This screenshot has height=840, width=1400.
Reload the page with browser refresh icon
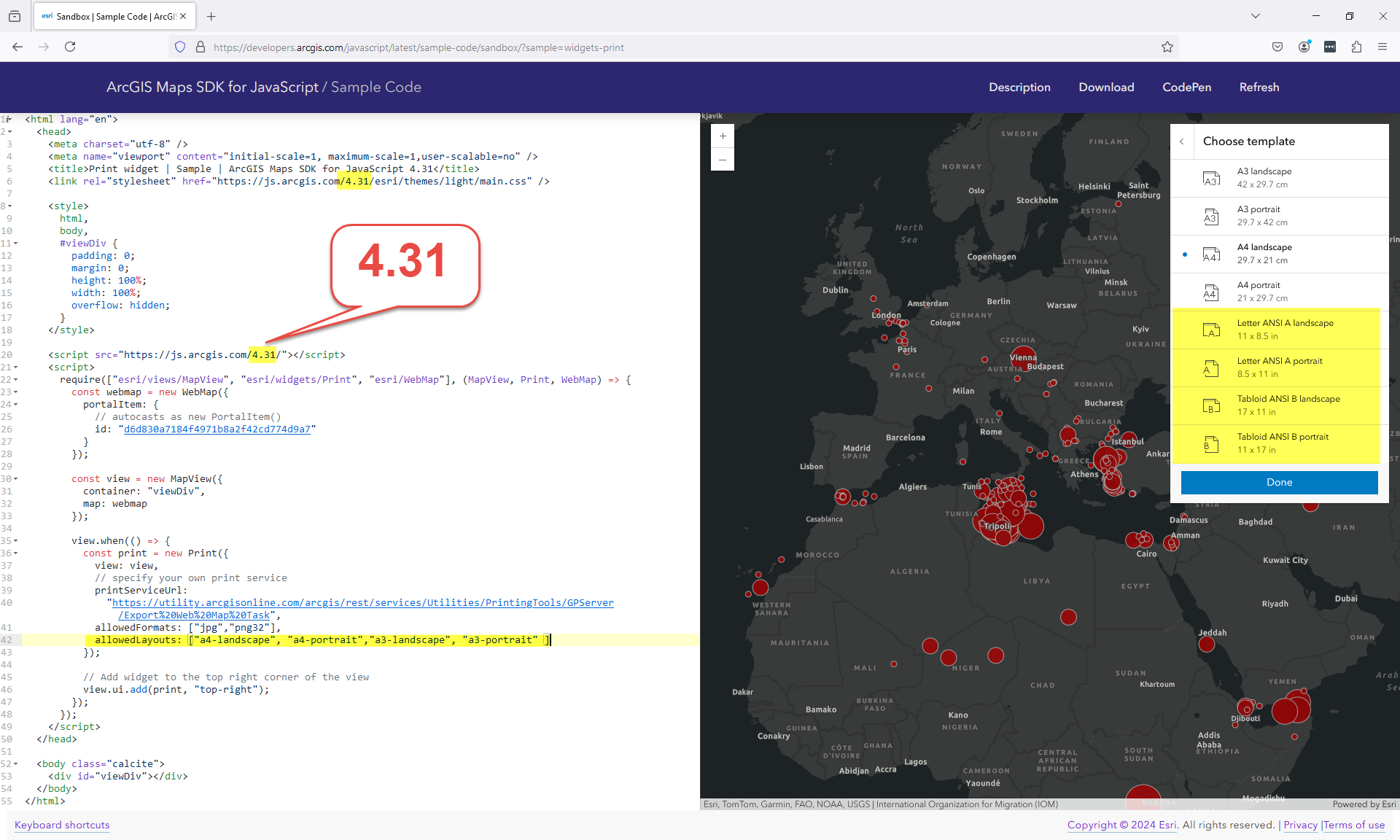pyautogui.click(x=70, y=47)
